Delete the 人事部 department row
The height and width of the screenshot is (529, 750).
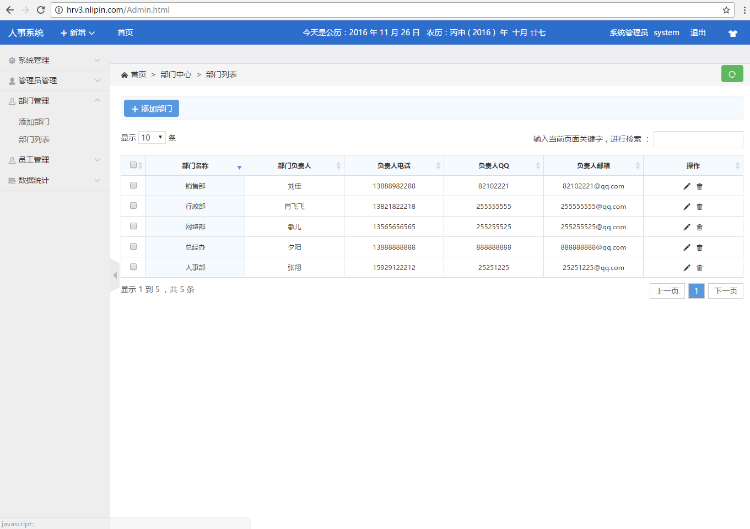pyautogui.click(x=699, y=267)
